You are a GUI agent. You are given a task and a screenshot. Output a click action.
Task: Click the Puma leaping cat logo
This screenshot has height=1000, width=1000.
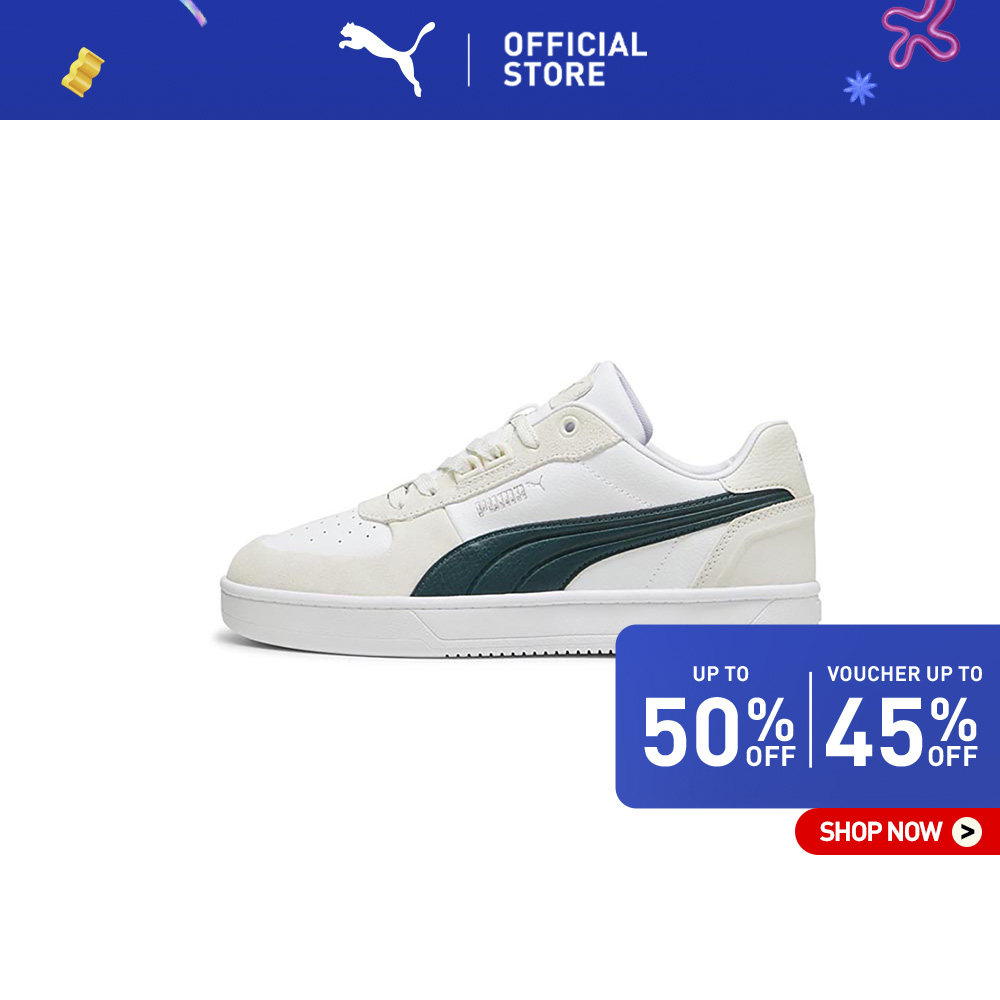(386, 58)
